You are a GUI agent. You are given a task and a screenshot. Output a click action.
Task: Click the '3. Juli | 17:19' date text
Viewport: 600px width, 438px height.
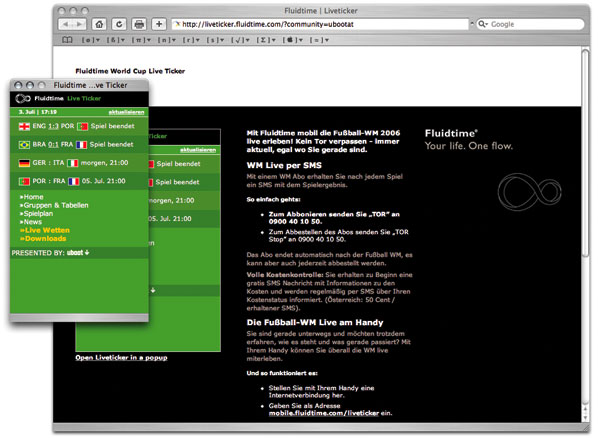[38, 112]
